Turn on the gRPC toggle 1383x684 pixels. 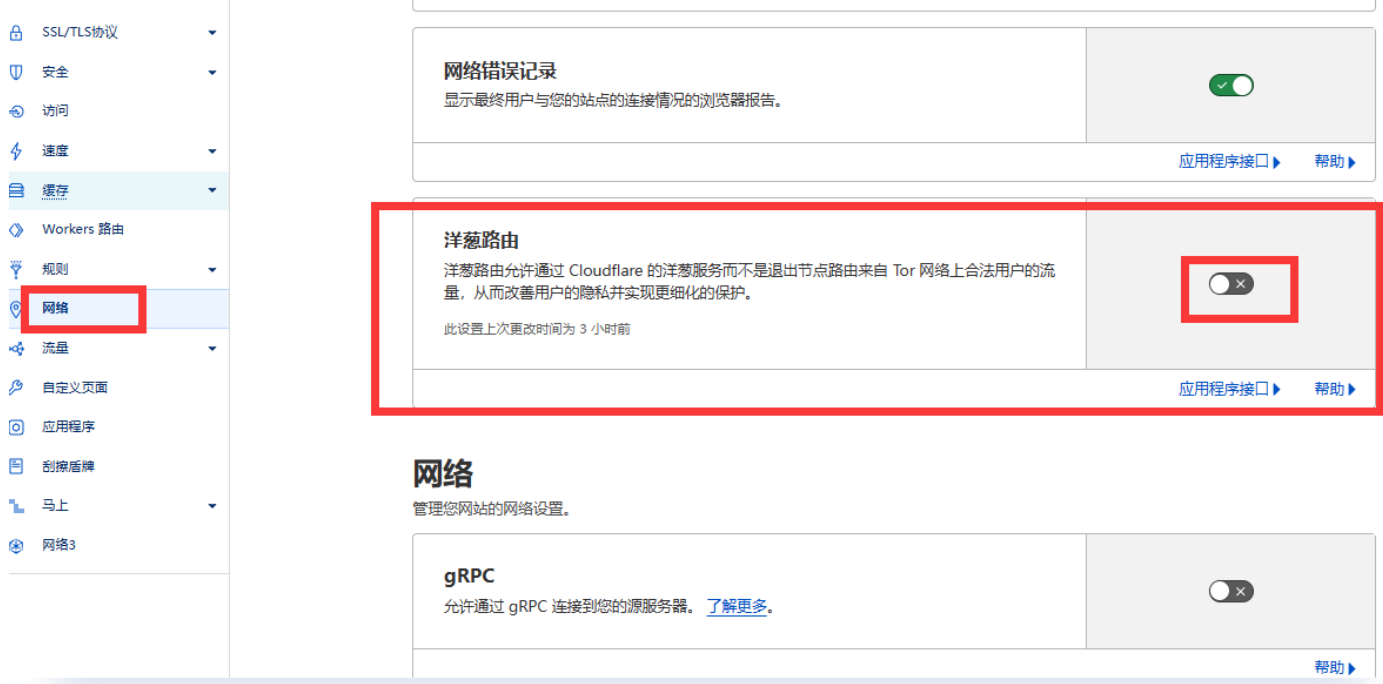coord(1231,591)
